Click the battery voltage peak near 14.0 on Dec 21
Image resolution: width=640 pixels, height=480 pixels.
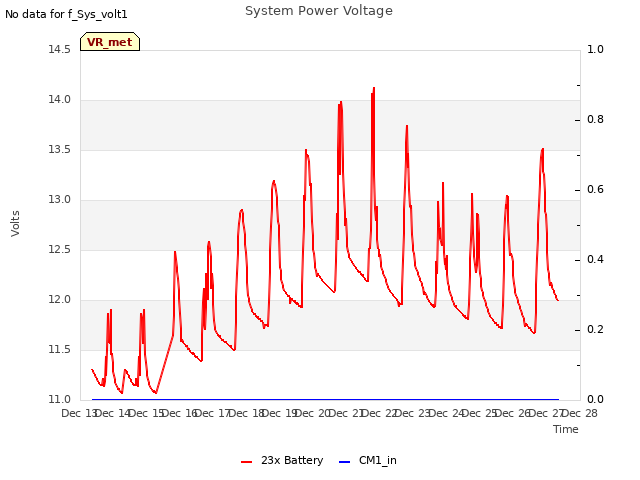coord(341,102)
